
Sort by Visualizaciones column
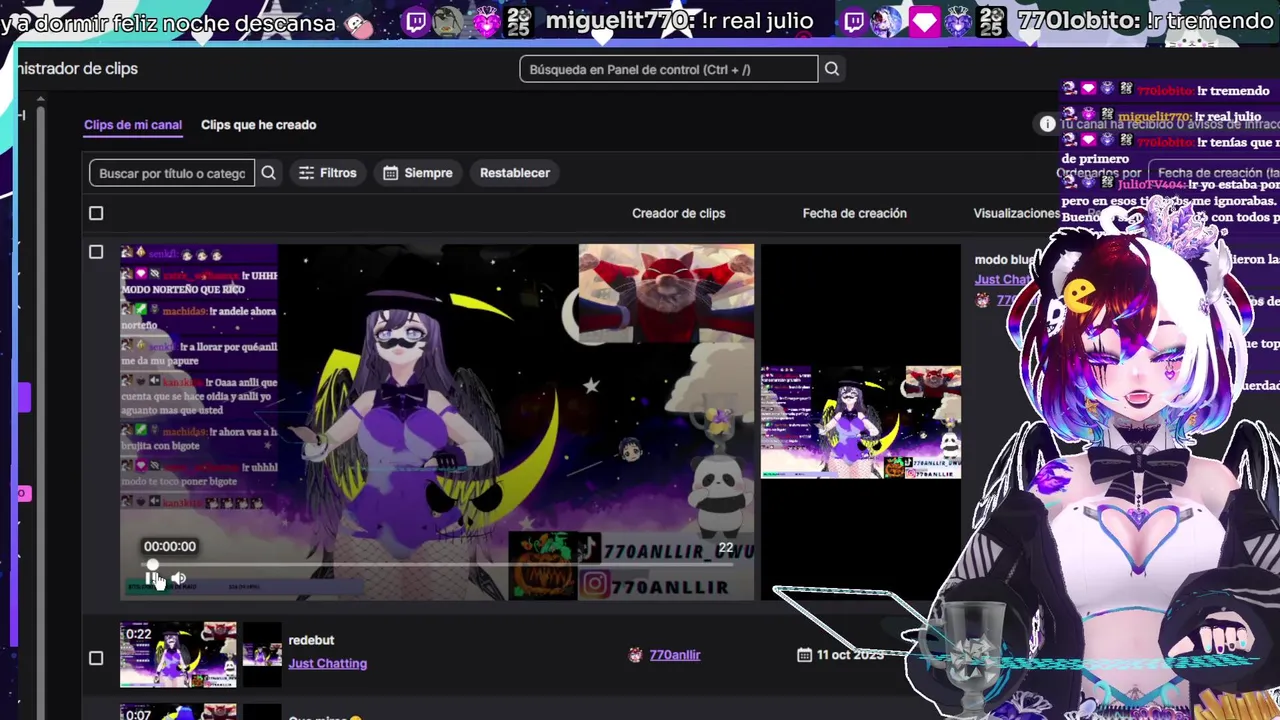pyautogui.click(x=1016, y=213)
